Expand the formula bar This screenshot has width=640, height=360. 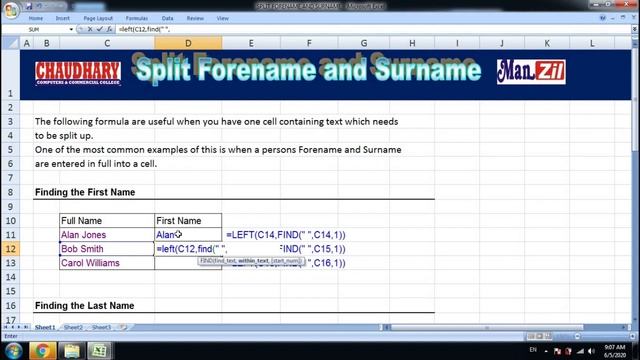point(634,29)
